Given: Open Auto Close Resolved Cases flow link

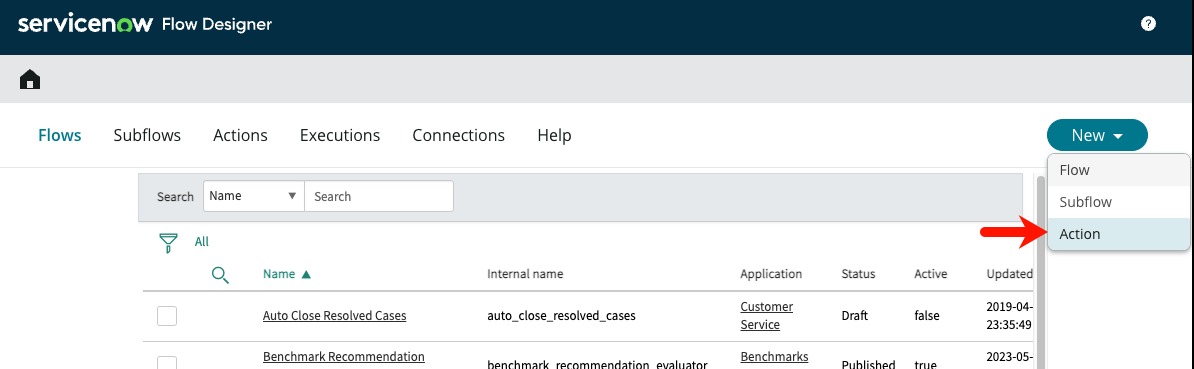Looking at the screenshot, I should (x=334, y=316).
